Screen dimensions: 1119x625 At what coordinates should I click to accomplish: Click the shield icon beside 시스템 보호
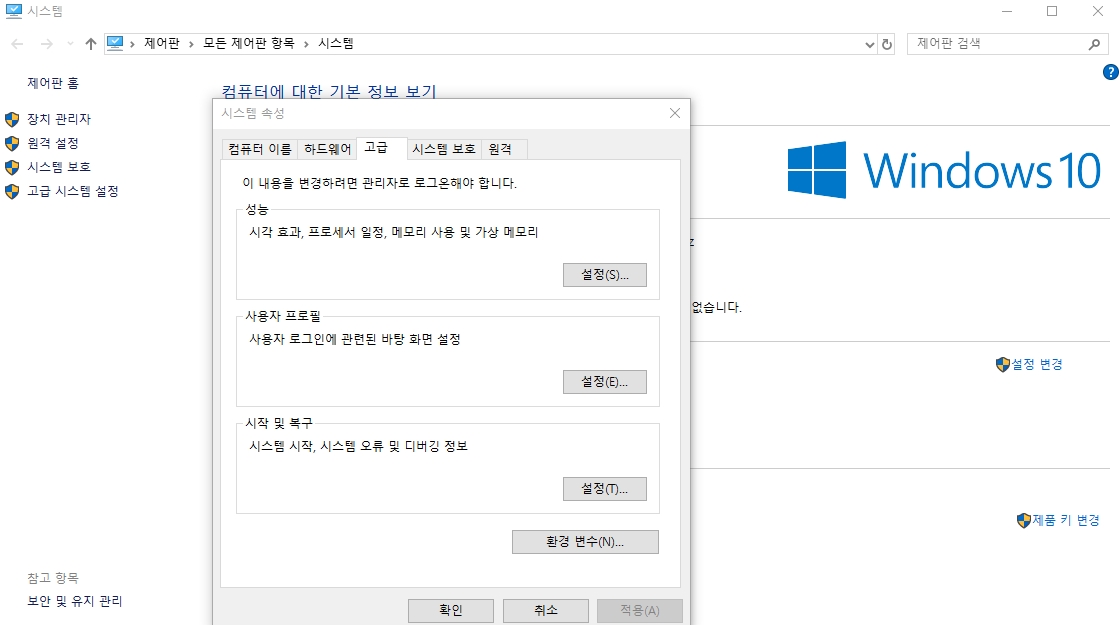12,168
